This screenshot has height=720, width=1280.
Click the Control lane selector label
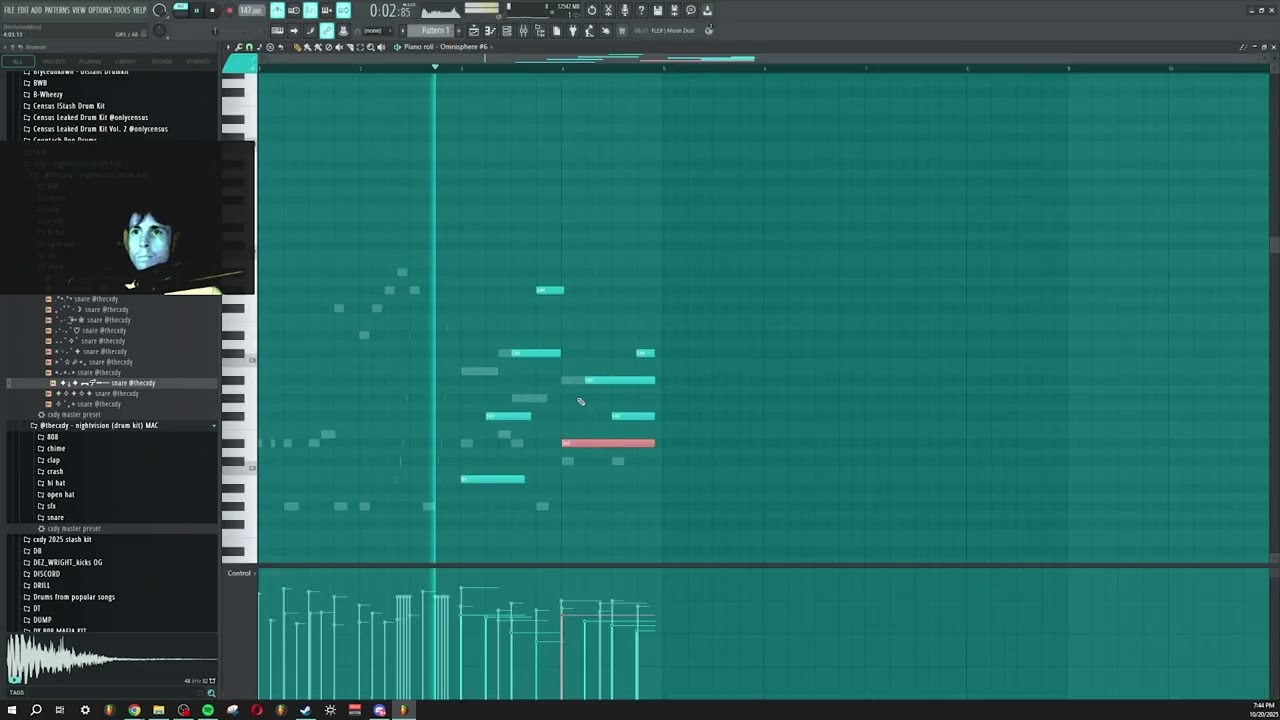(x=239, y=573)
